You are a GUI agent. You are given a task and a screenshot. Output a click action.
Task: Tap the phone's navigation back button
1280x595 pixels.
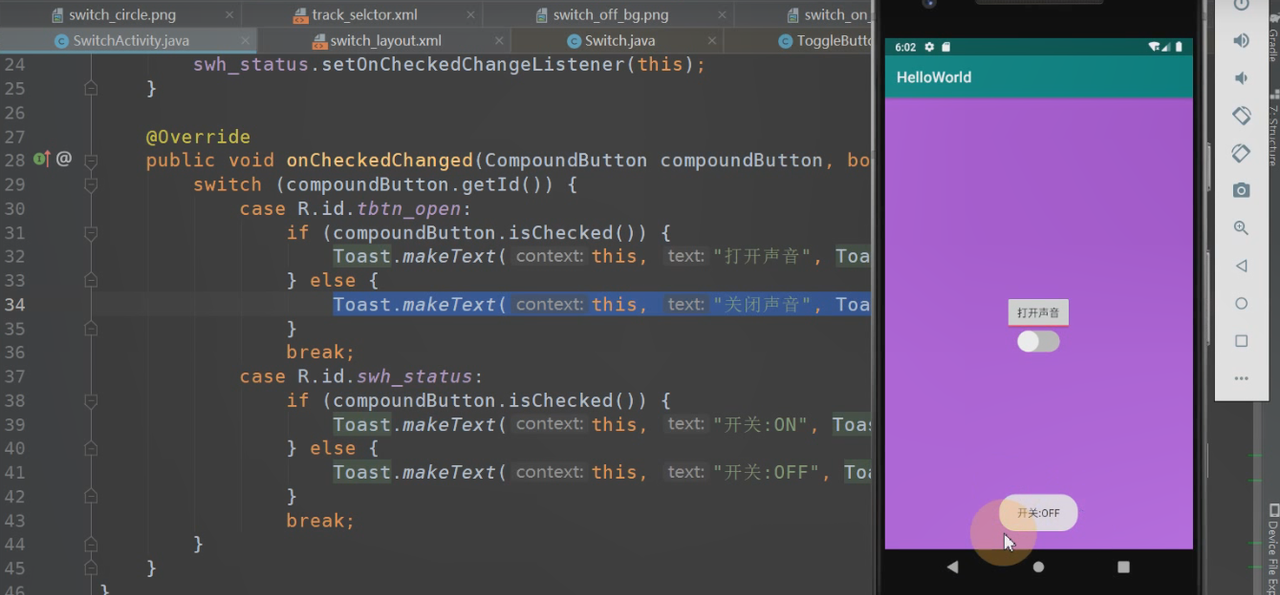tap(952, 567)
